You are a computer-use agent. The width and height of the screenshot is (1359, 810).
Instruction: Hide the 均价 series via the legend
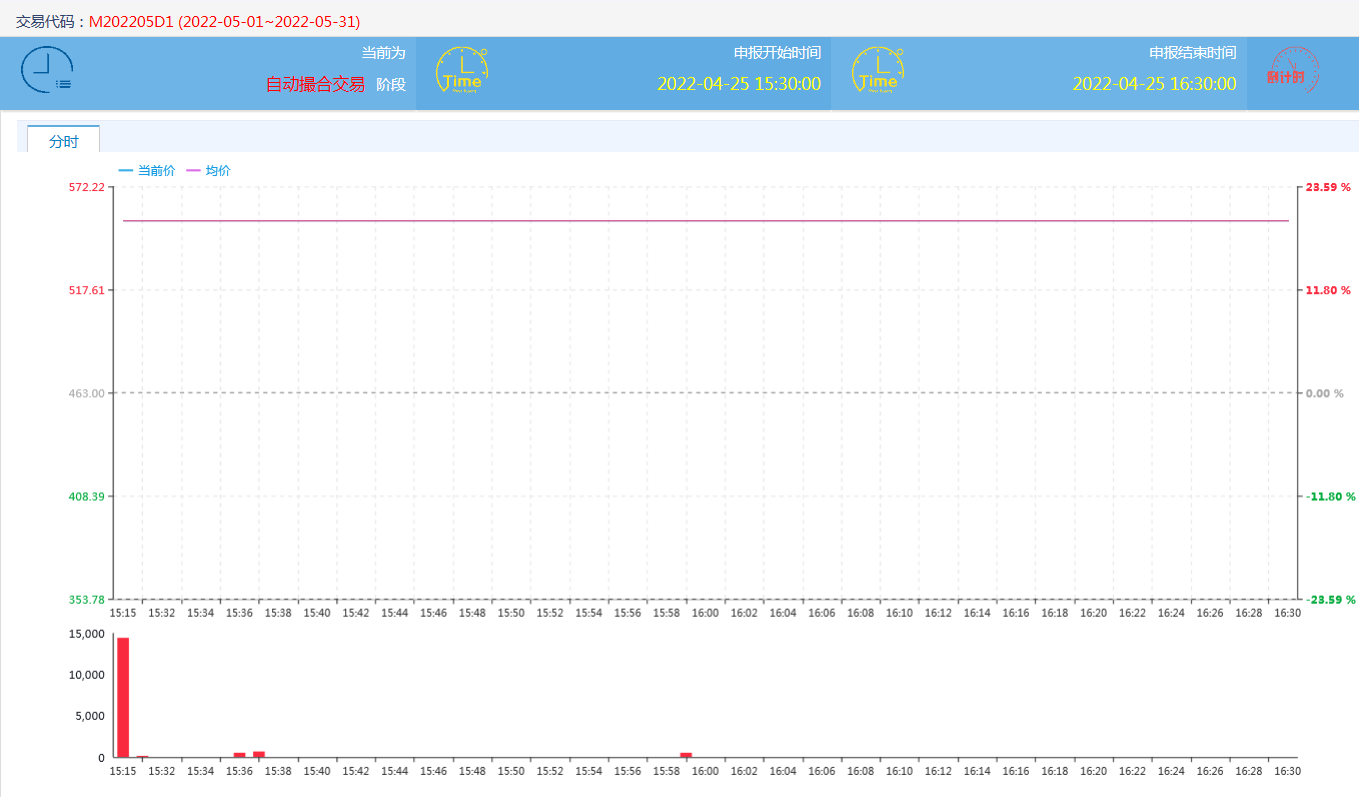(209, 171)
